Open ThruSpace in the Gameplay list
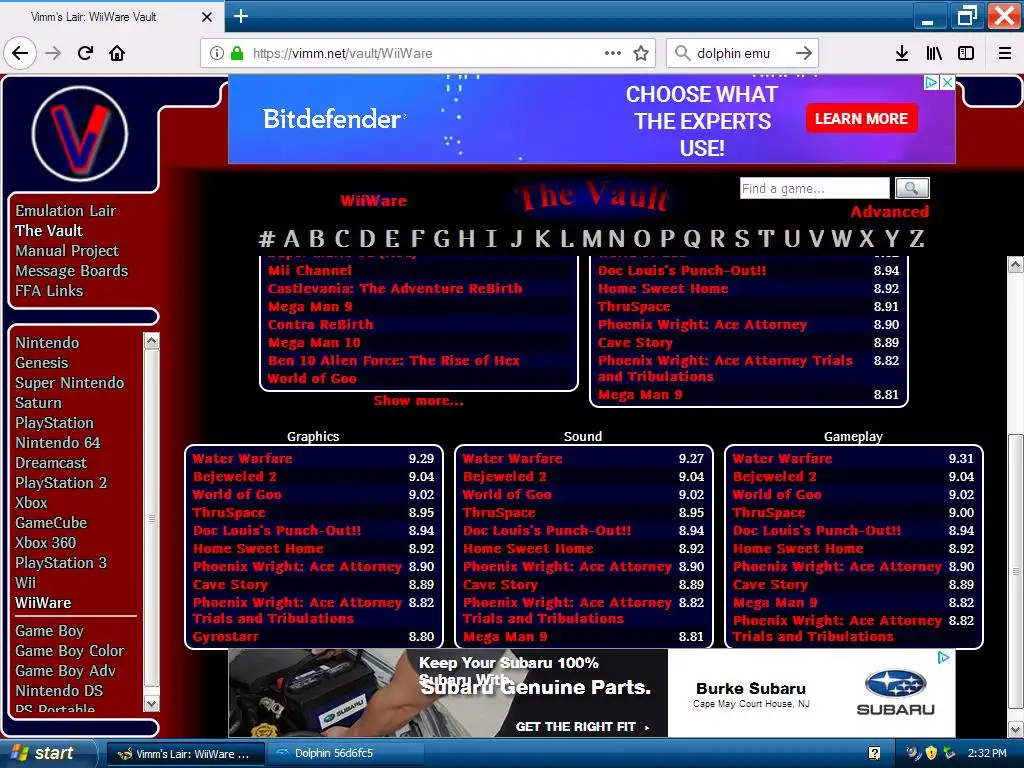1024x768 pixels. point(769,513)
